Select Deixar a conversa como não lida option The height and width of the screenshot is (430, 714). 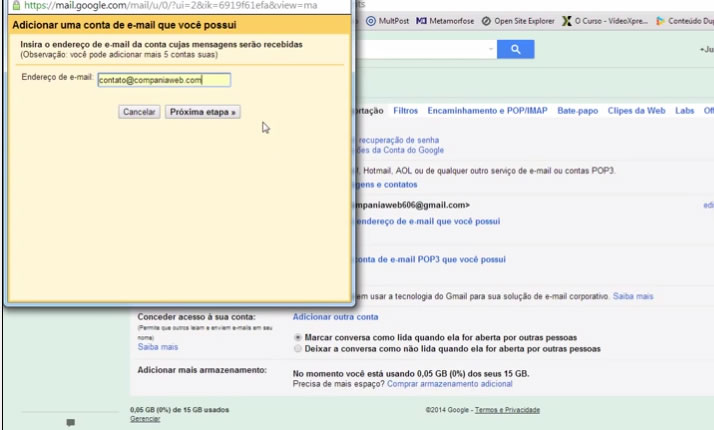click(x=298, y=348)
